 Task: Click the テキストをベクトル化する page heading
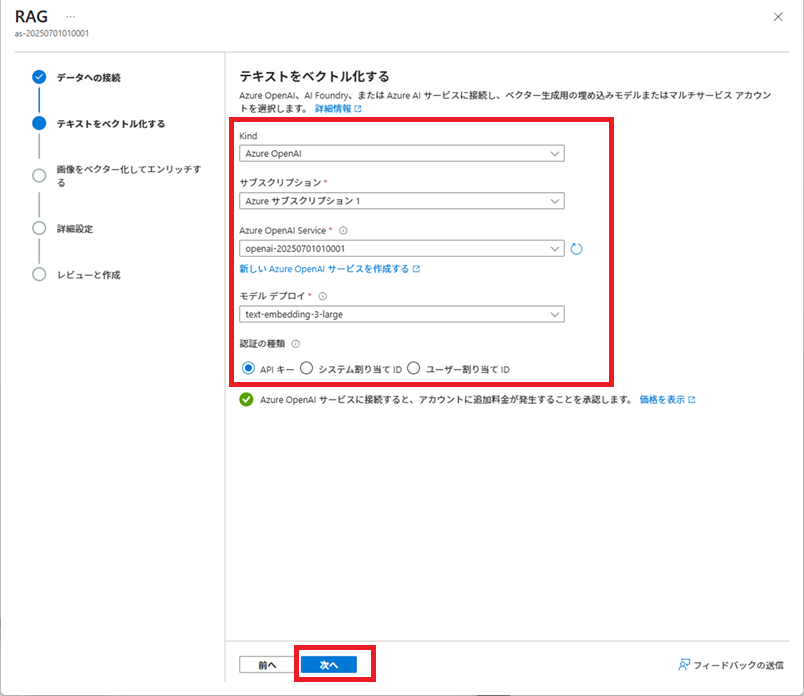(x=314, y=76)
